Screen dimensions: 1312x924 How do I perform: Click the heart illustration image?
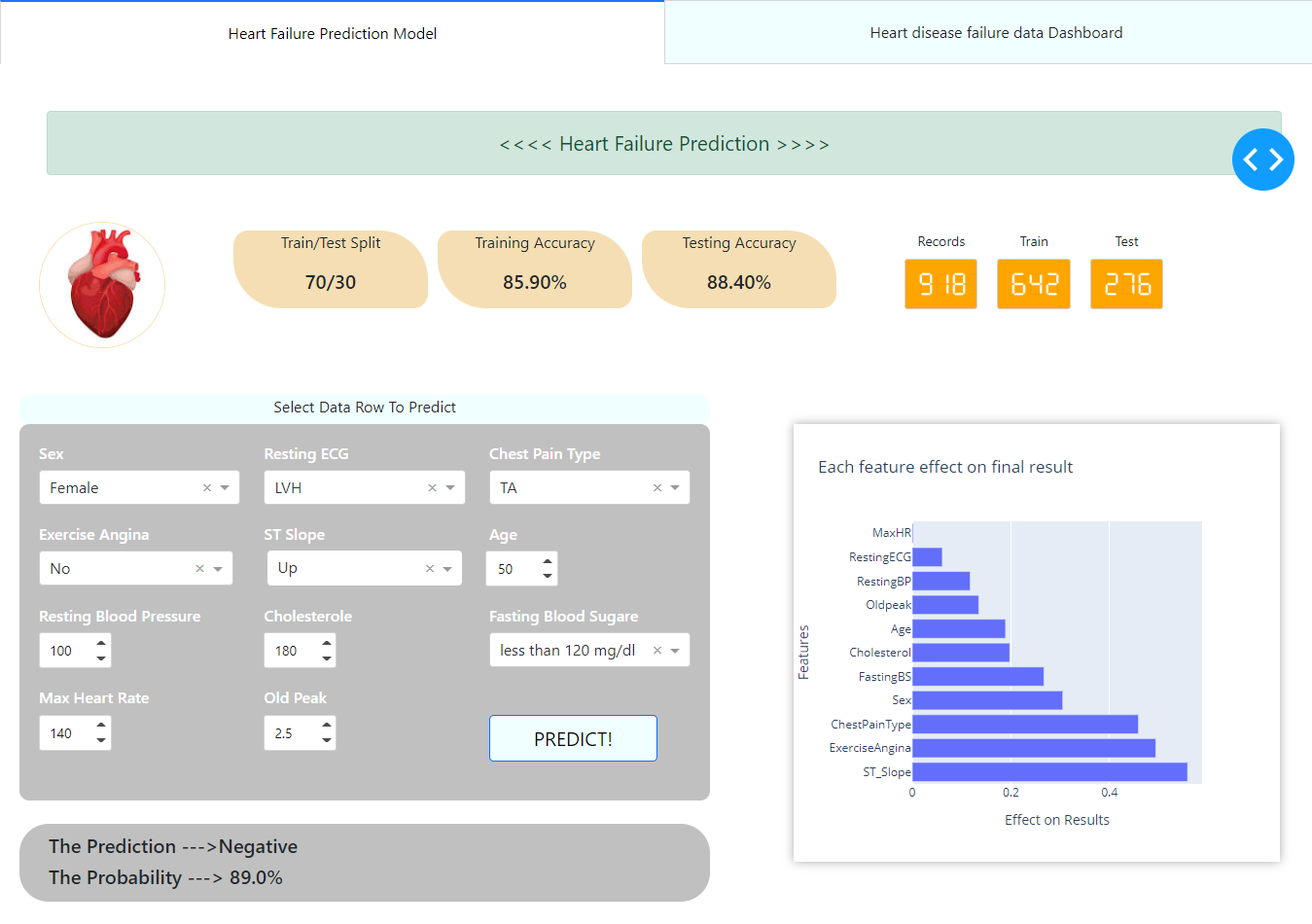(x=102, y=285)
